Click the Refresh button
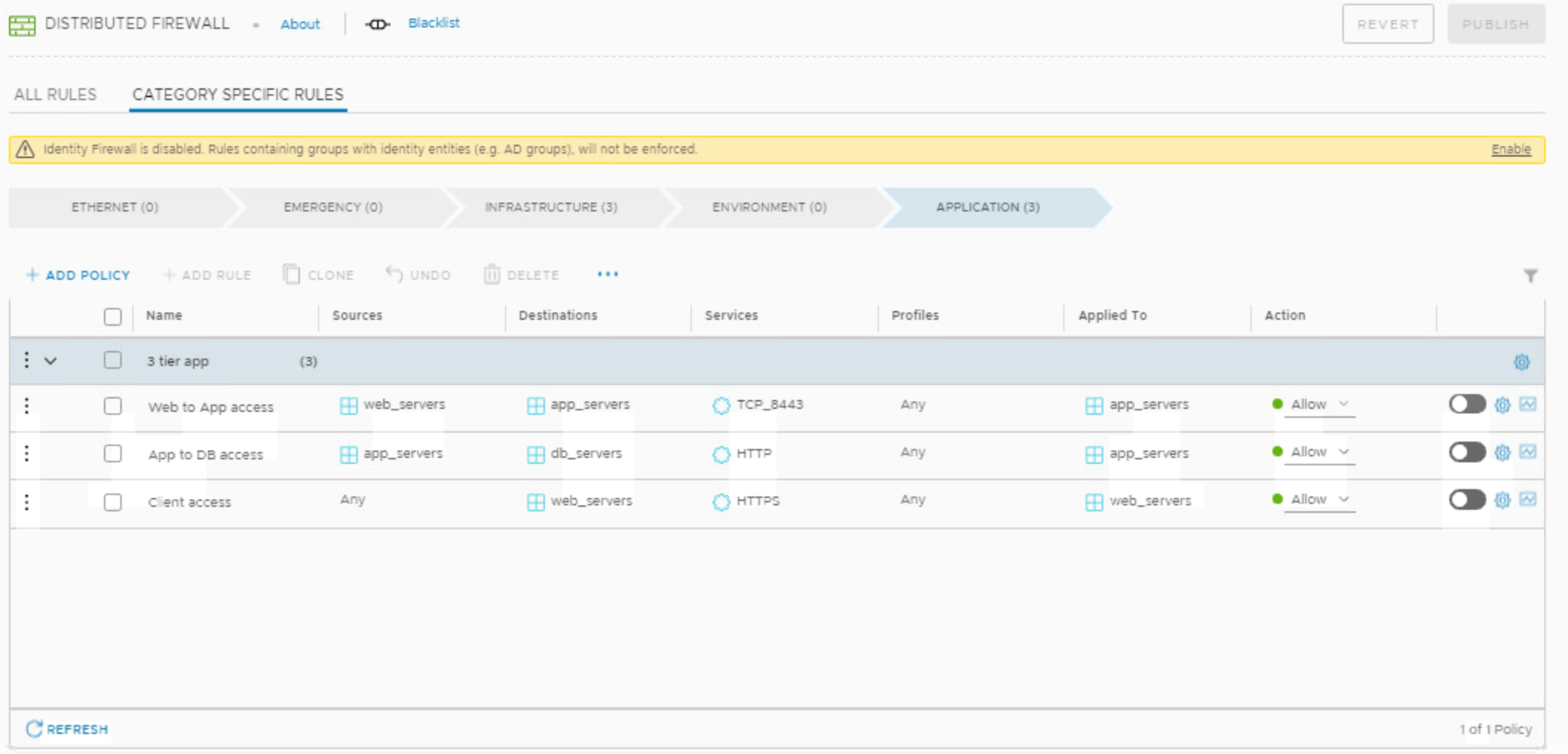 tap(67, 730)
